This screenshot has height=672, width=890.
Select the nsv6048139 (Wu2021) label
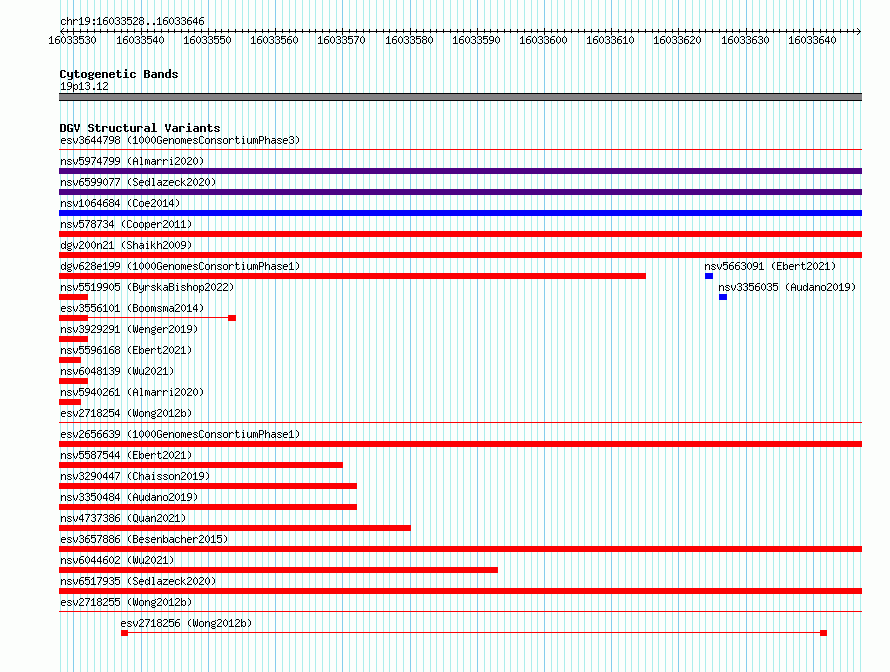(117, 371)
